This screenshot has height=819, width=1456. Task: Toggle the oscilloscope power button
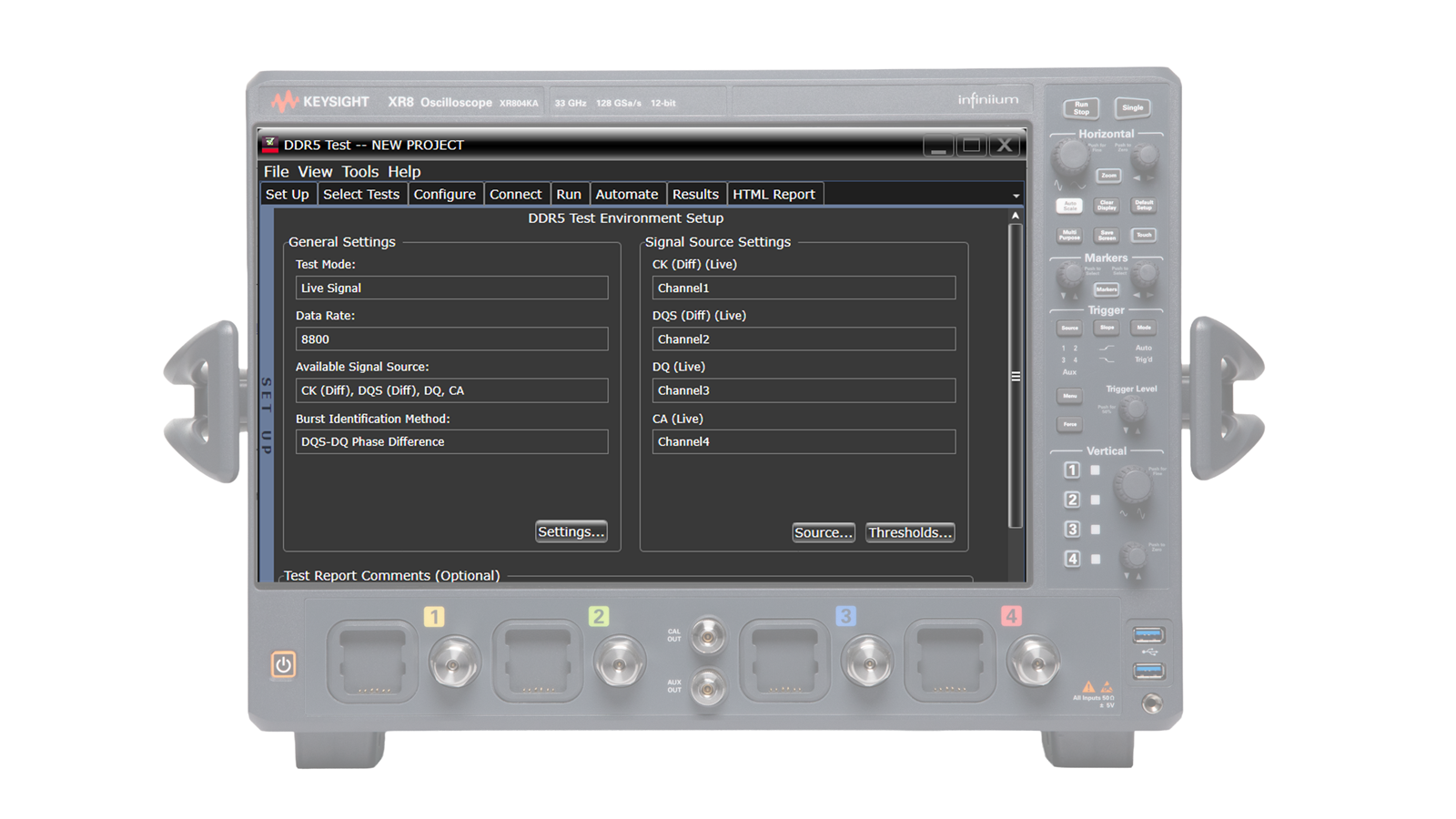(x=282, y=664)
